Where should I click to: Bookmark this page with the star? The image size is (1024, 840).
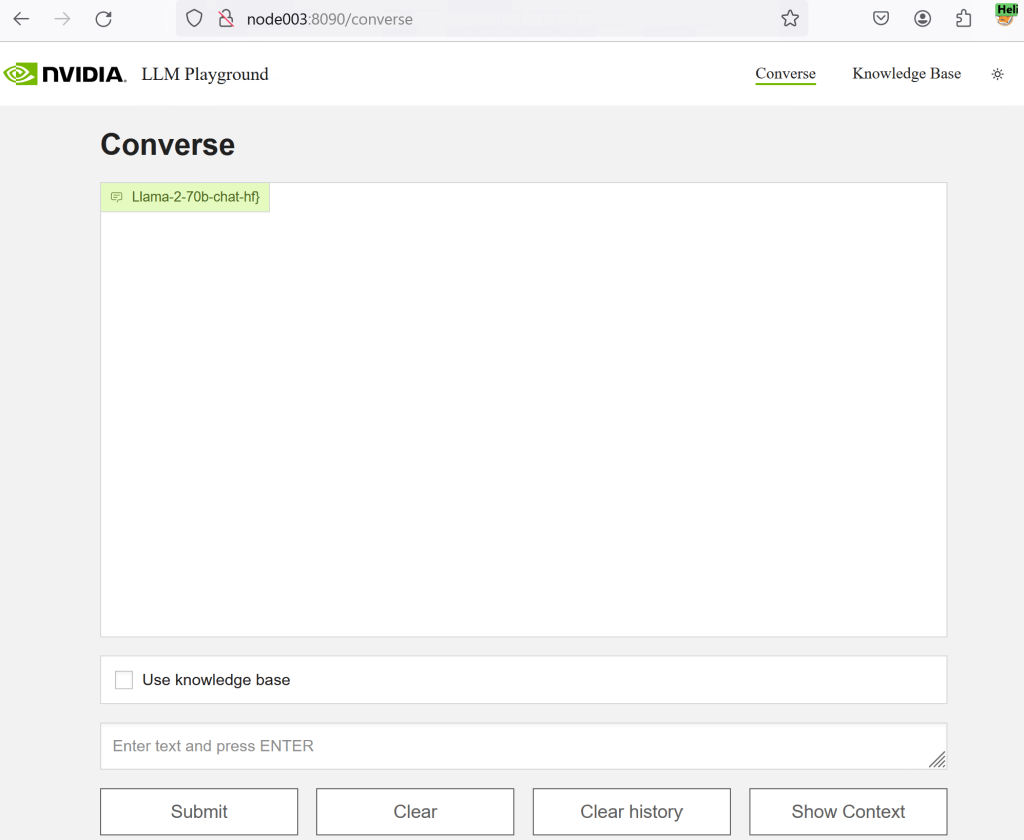click(x=790, y=19)
